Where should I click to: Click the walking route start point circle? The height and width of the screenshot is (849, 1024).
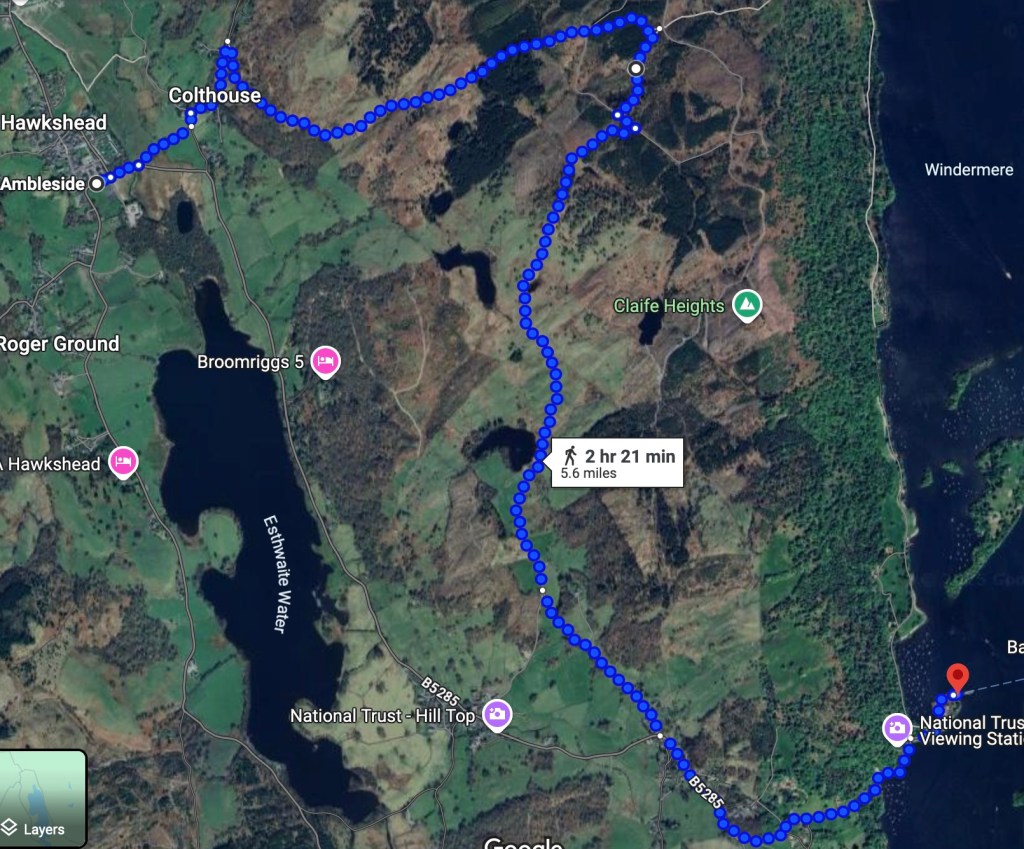point(97,184)
